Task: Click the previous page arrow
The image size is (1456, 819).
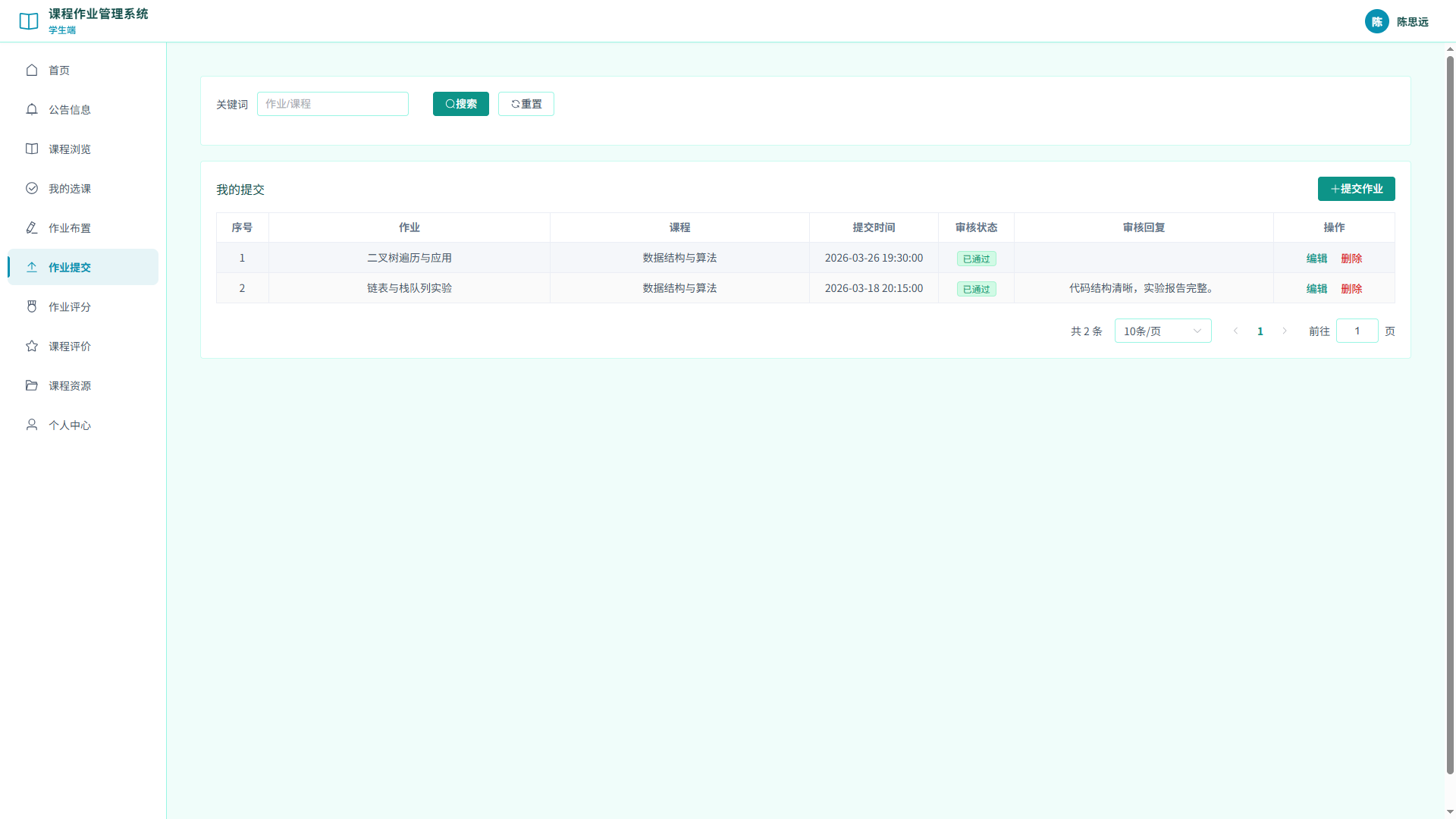Action: (x=1236, y=331)
